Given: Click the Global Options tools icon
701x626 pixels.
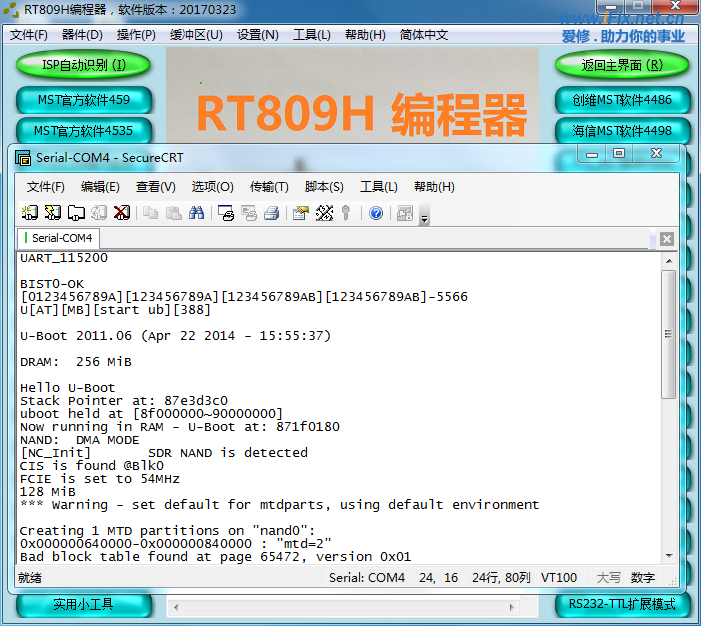Looking at the screenshot, I should click(325, 213).
